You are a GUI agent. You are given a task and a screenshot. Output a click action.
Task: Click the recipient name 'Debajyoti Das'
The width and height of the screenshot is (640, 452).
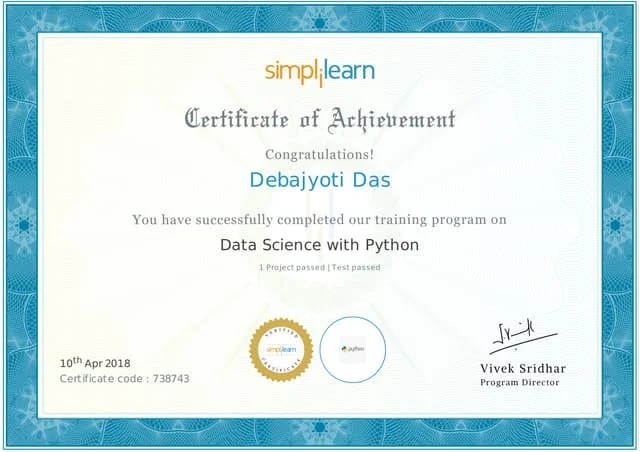pos(320,180)
